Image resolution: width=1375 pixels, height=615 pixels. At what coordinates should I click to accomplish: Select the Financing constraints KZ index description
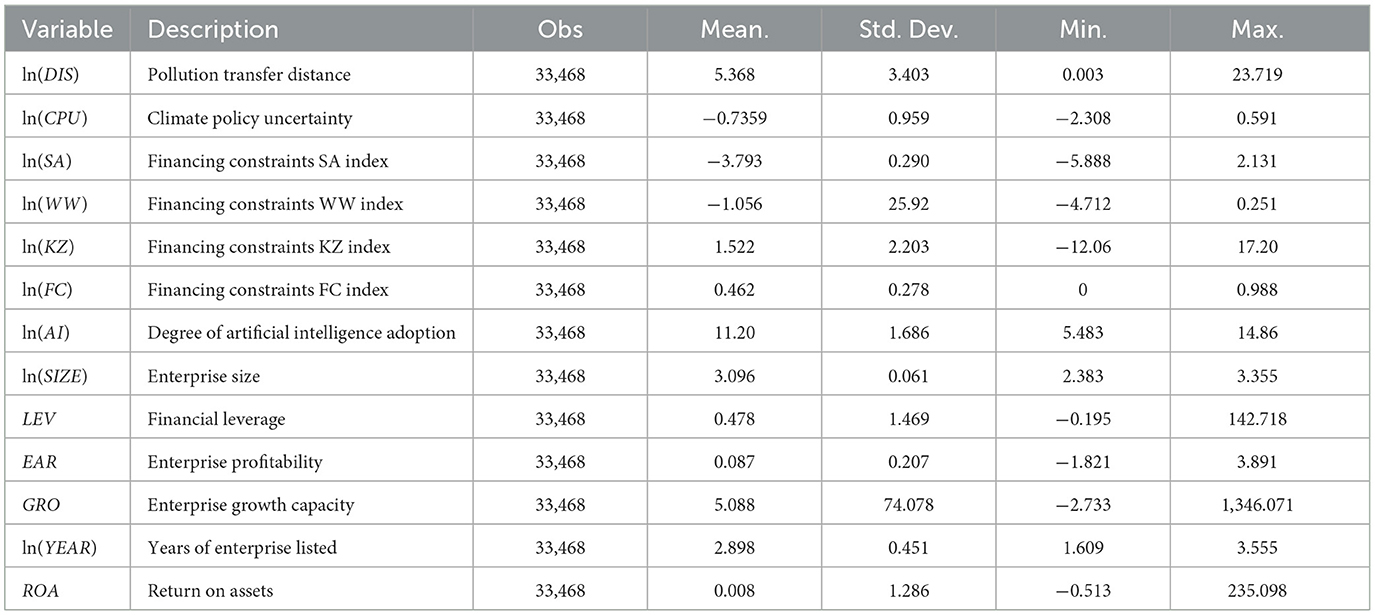click(x=269, y=246)
